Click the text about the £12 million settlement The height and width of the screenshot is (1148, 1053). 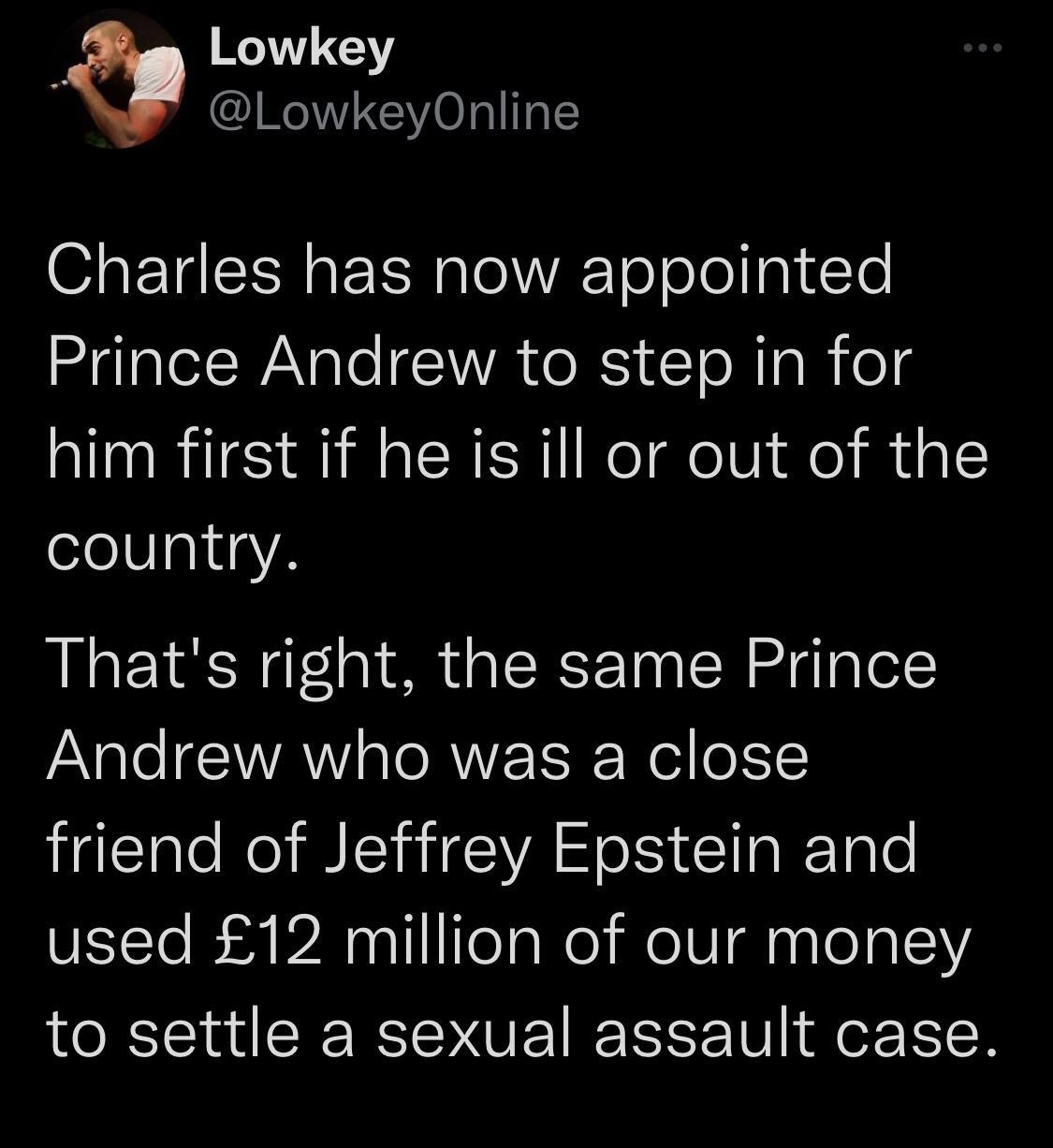pos(505,943)
